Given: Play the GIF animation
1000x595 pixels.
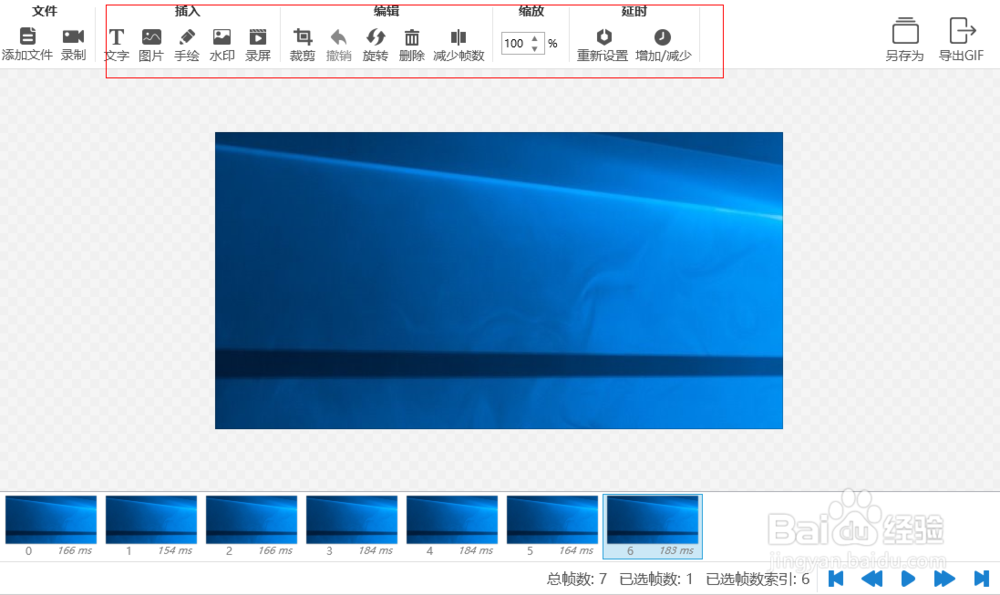Looking at the screenshot, I should [x=908, y=578].
